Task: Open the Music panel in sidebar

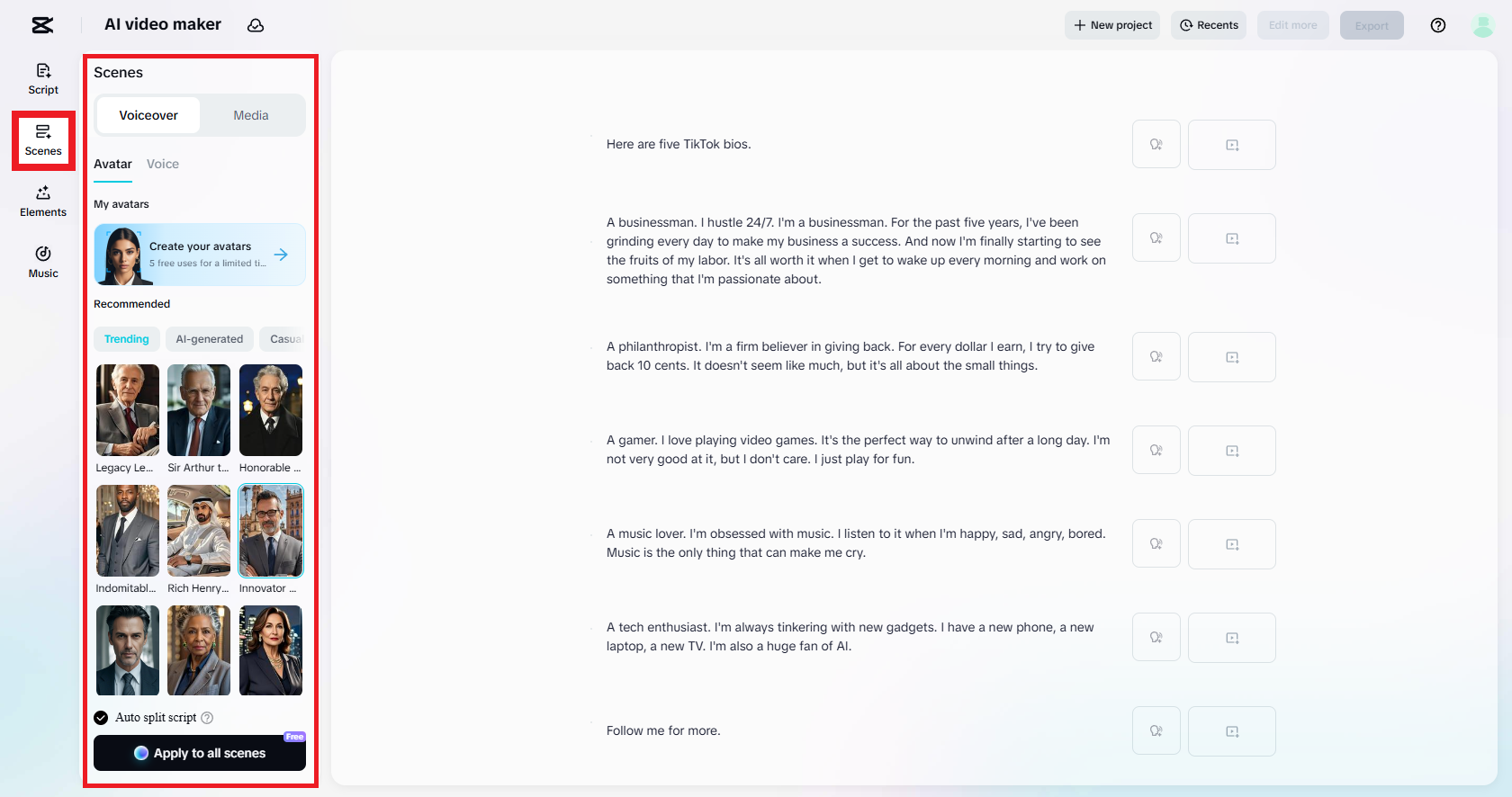Action: coord(43,262)
